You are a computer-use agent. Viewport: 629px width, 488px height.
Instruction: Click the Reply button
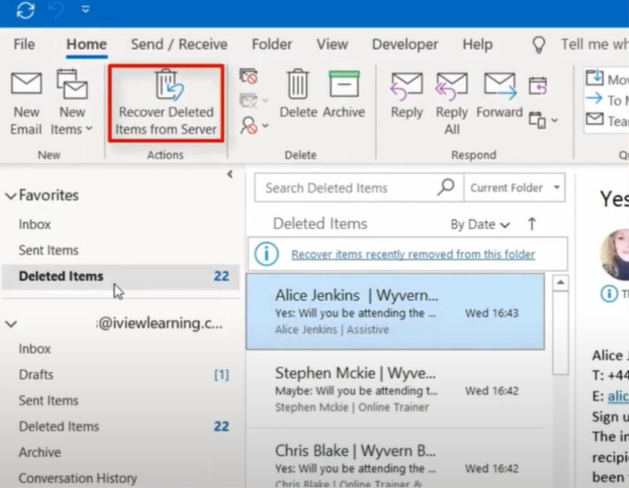pyautogui.click(x=407, y=96)
